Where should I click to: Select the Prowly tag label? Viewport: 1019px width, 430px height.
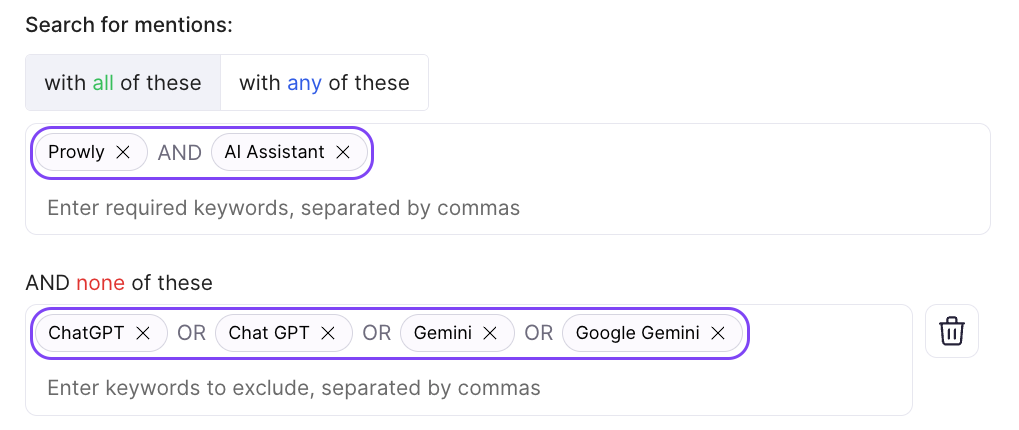pos(77,152)
